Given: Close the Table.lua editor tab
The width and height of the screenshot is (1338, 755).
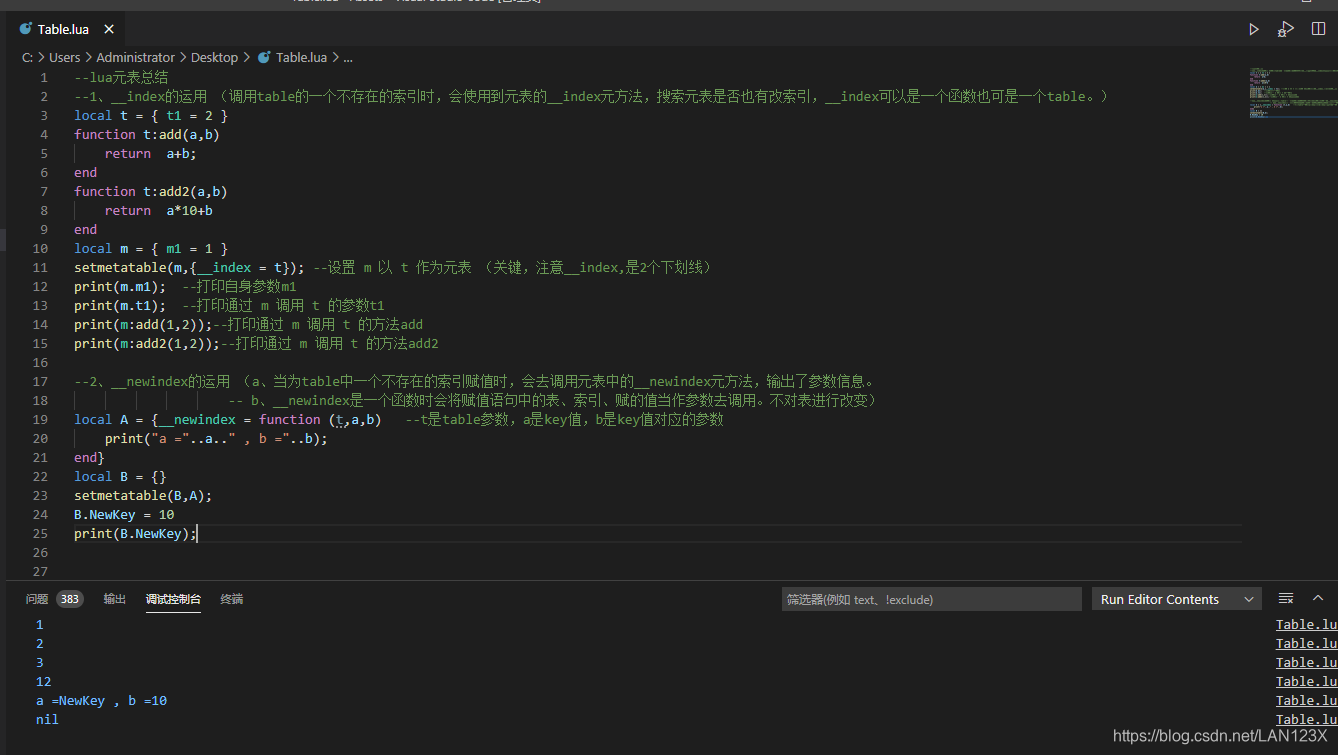Looking at the screenshot, I should [109, 30].
